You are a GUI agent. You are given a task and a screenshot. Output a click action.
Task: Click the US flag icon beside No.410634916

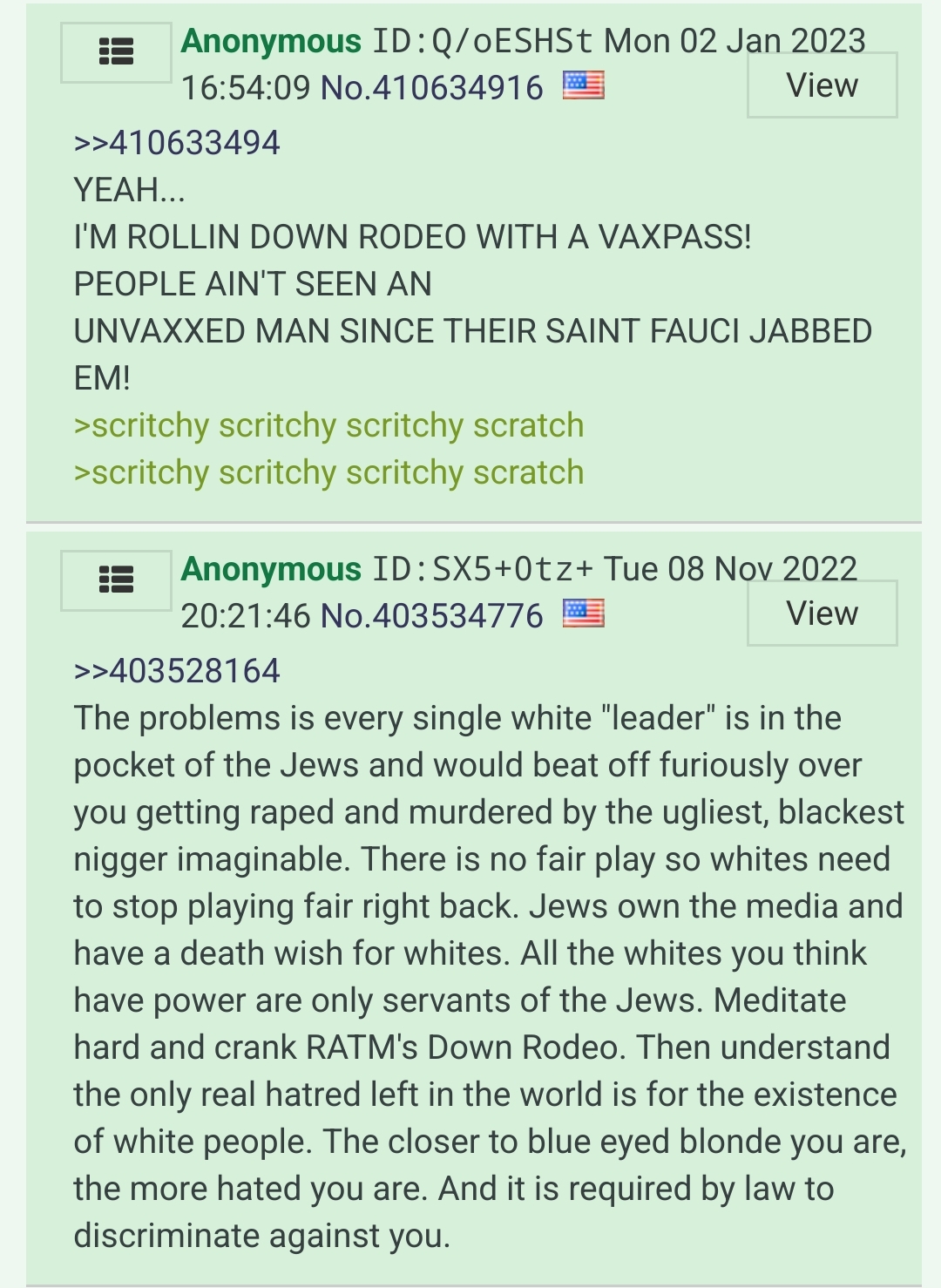point(583,85)
